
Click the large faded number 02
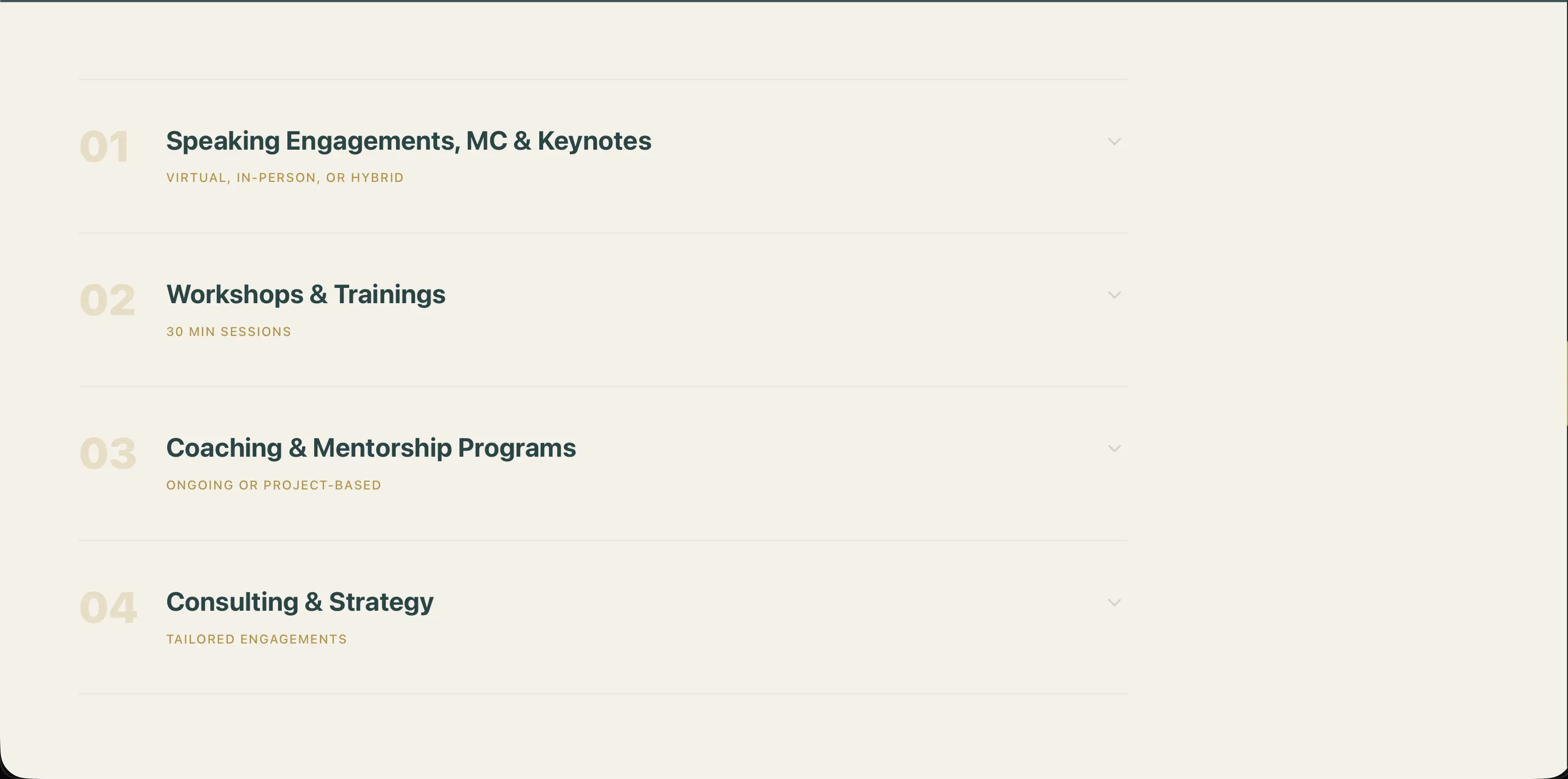(x=107, y=300)
